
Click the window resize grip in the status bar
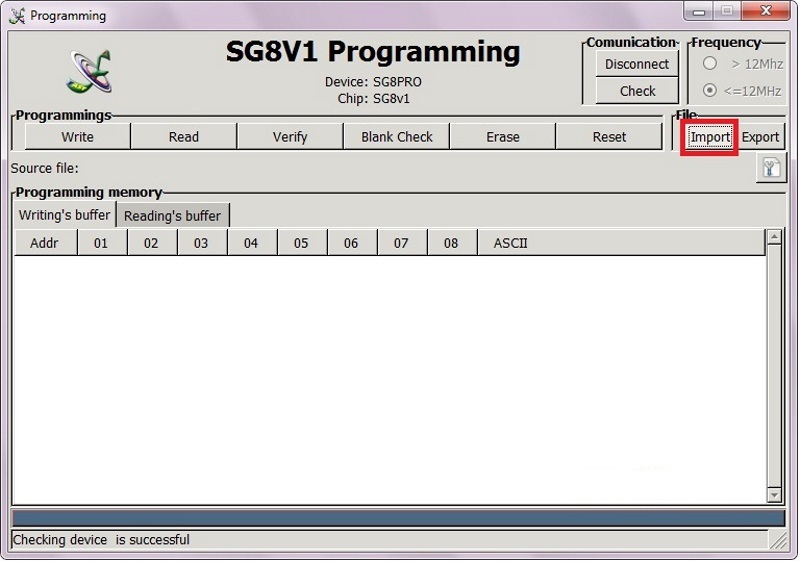(778, 541)
